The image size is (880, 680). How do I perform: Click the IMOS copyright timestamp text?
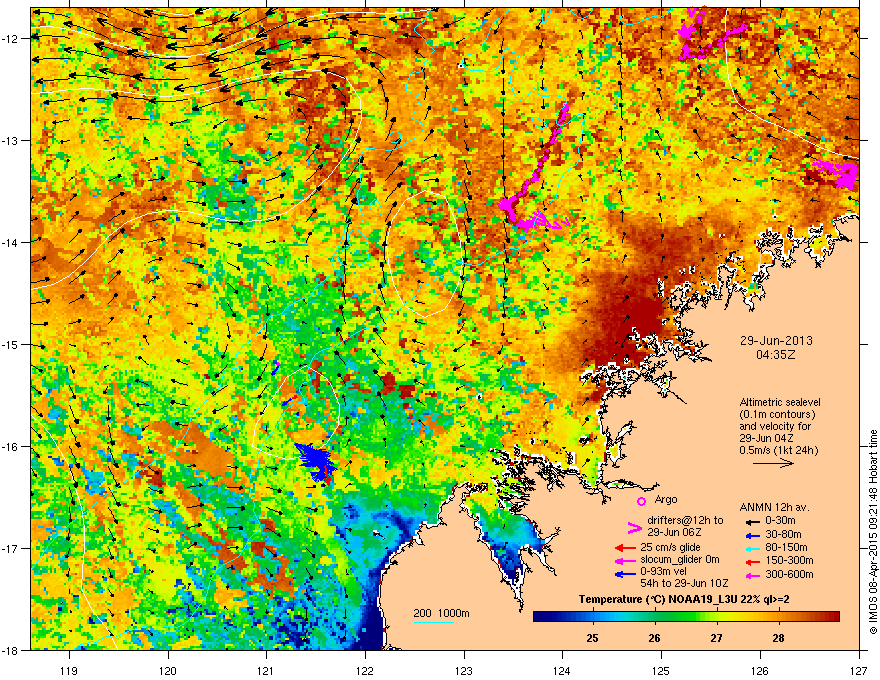[873, 532]
